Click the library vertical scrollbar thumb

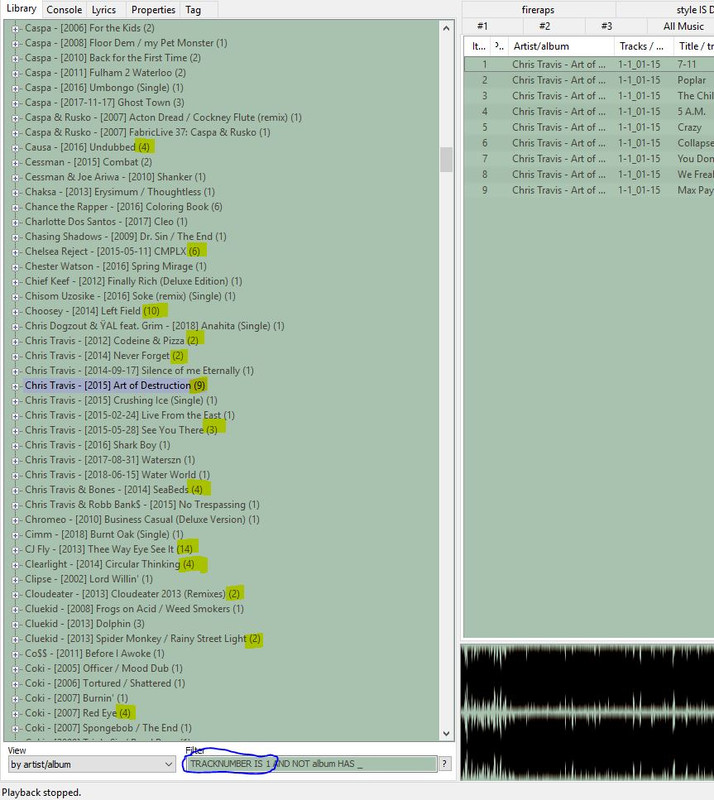pos(446,160)
